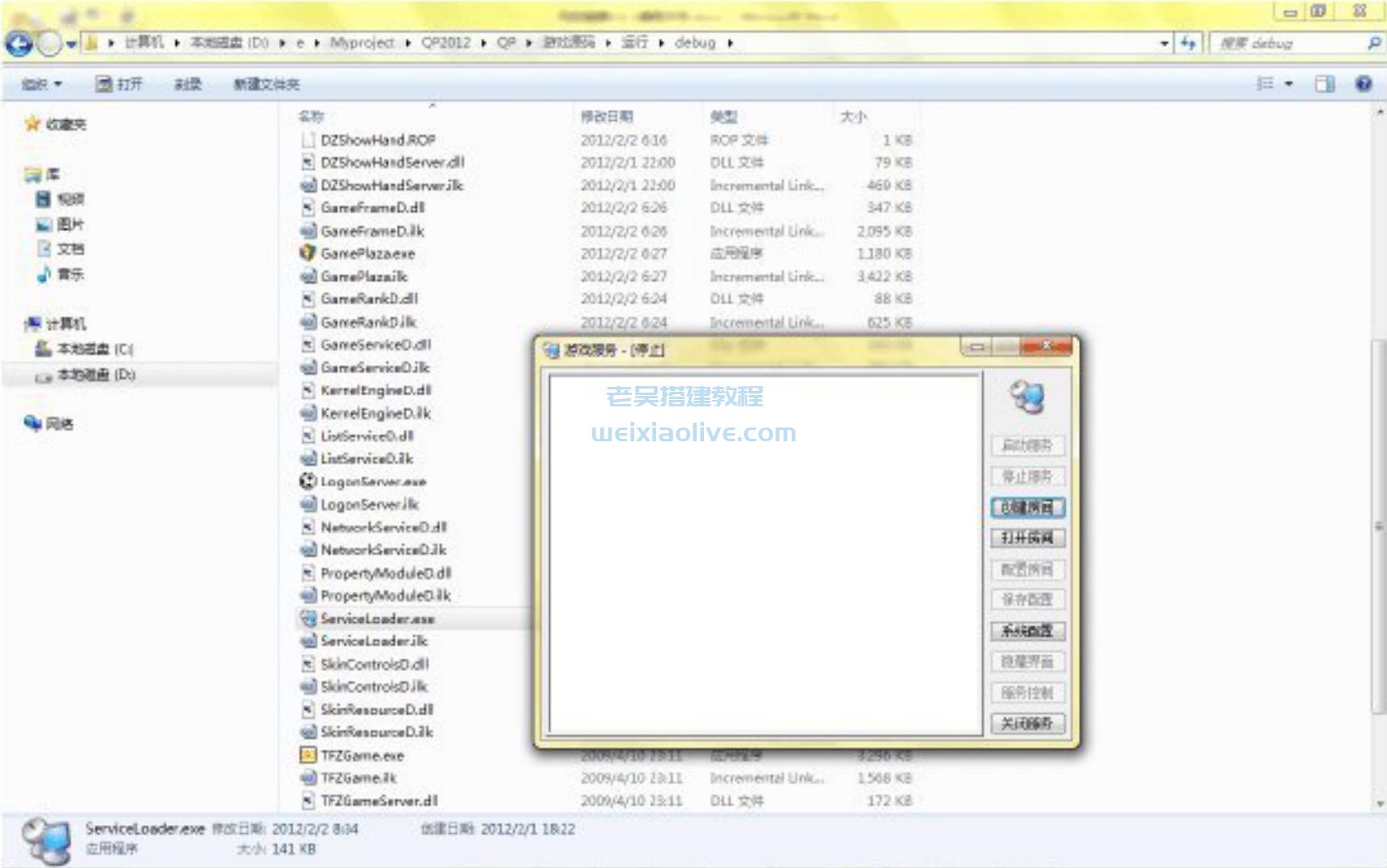Viewport: 1387px width, 868px height.
Task: Click the file list vertical scrollbar
Action: [x=1379, y=527]
